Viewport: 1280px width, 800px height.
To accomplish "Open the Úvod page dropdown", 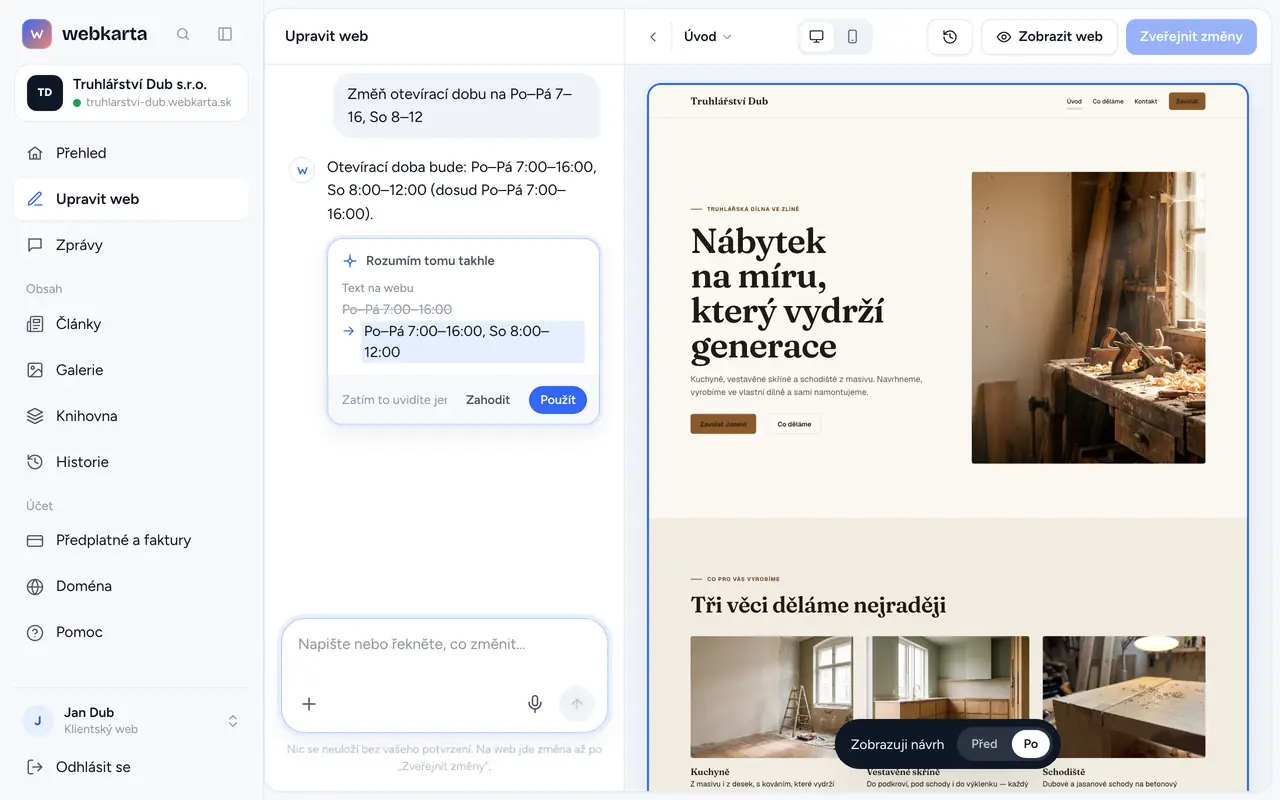I will pos(708,37).
